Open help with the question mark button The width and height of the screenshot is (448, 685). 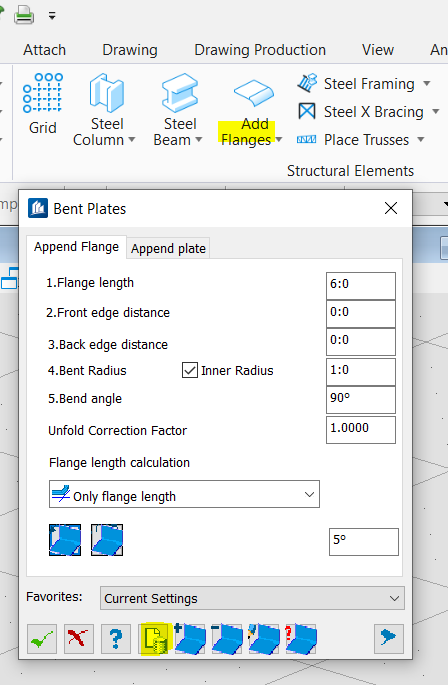[x=116, y=639]
